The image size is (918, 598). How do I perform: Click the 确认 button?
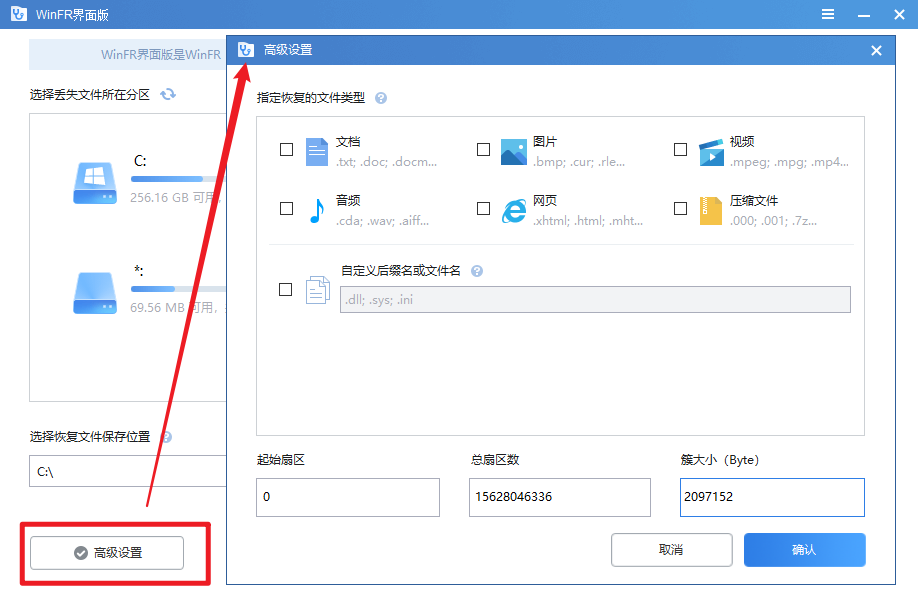click(x=804, y=549)
